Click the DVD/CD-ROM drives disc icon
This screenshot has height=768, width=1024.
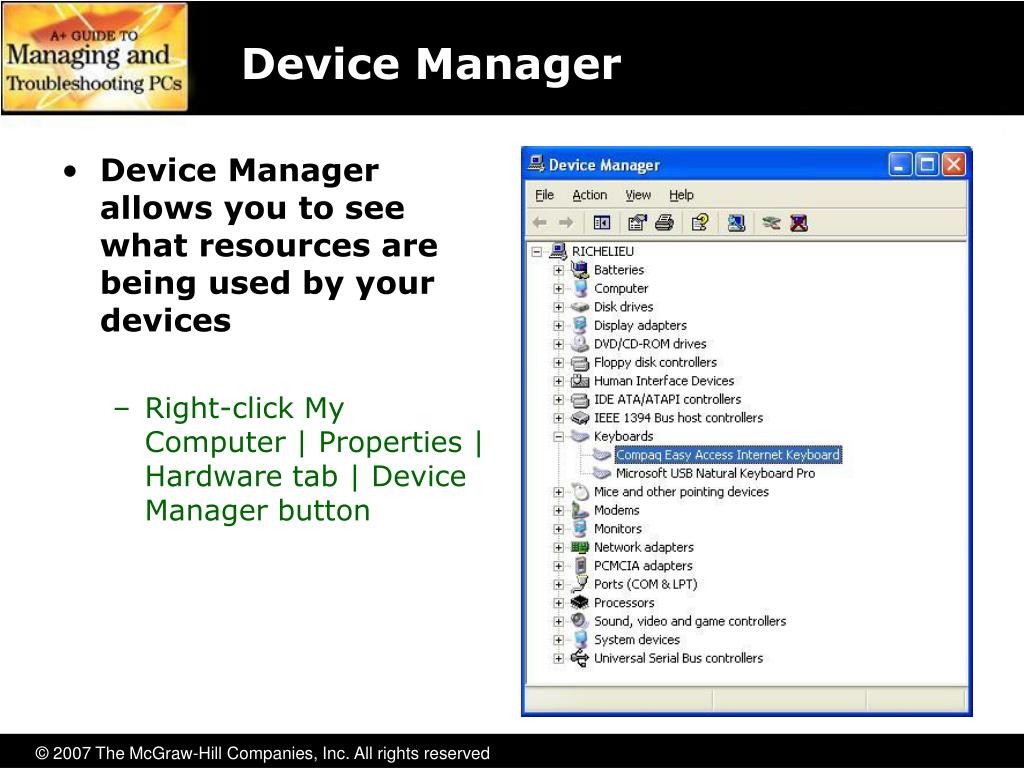[580, 344]
